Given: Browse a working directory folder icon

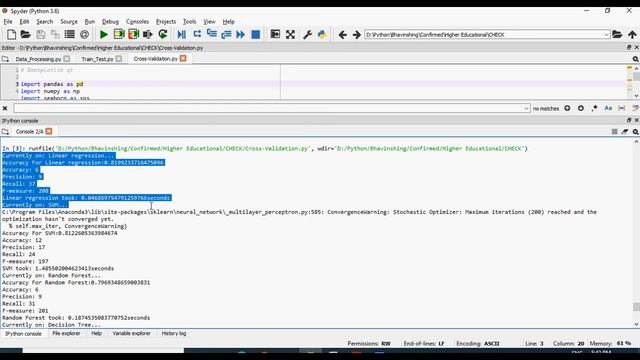Looking at the screenshot, I should coord(617,35).
